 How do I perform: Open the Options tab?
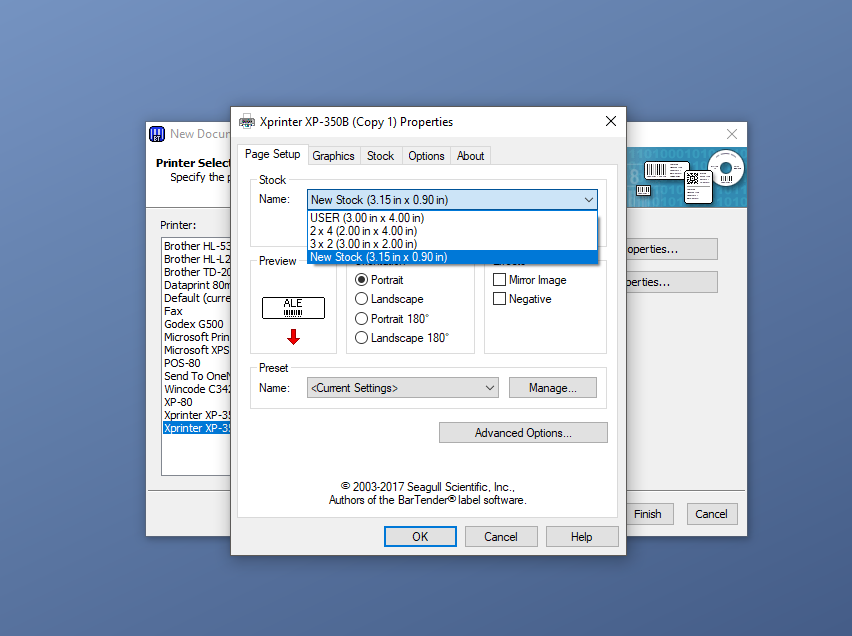tap(426, 156)
